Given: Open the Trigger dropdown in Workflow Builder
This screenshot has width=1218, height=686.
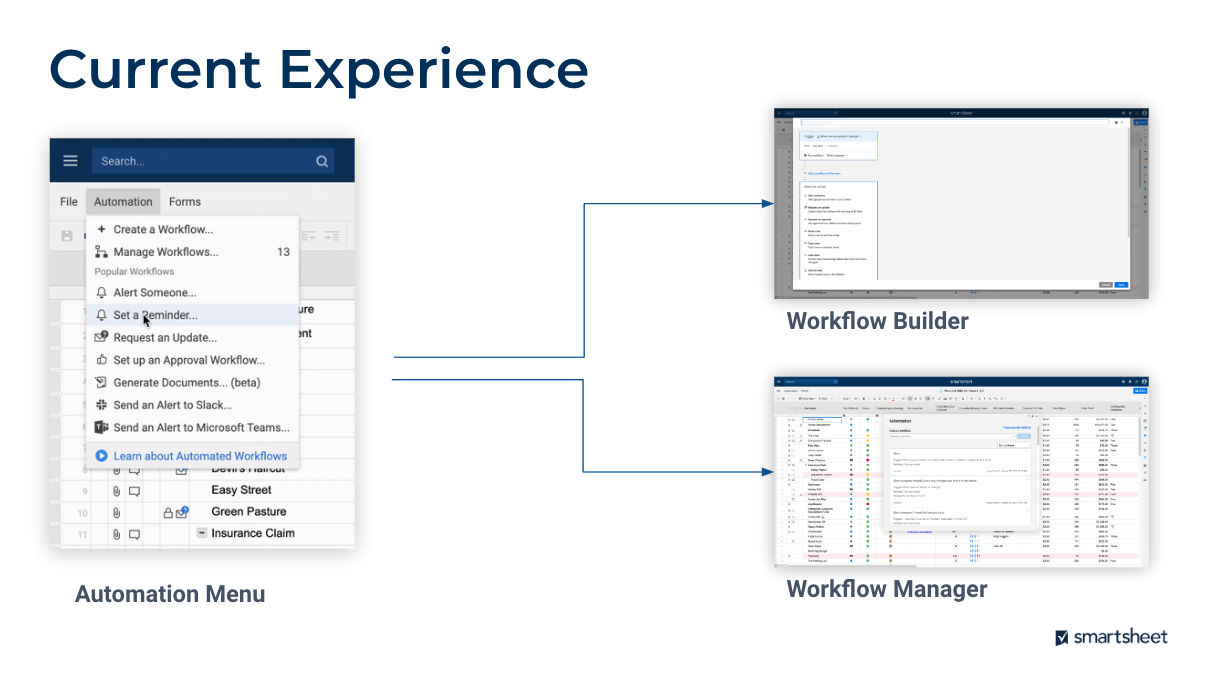Looking at the screenshot, I should pyautogui.click(x=839, y=136).
